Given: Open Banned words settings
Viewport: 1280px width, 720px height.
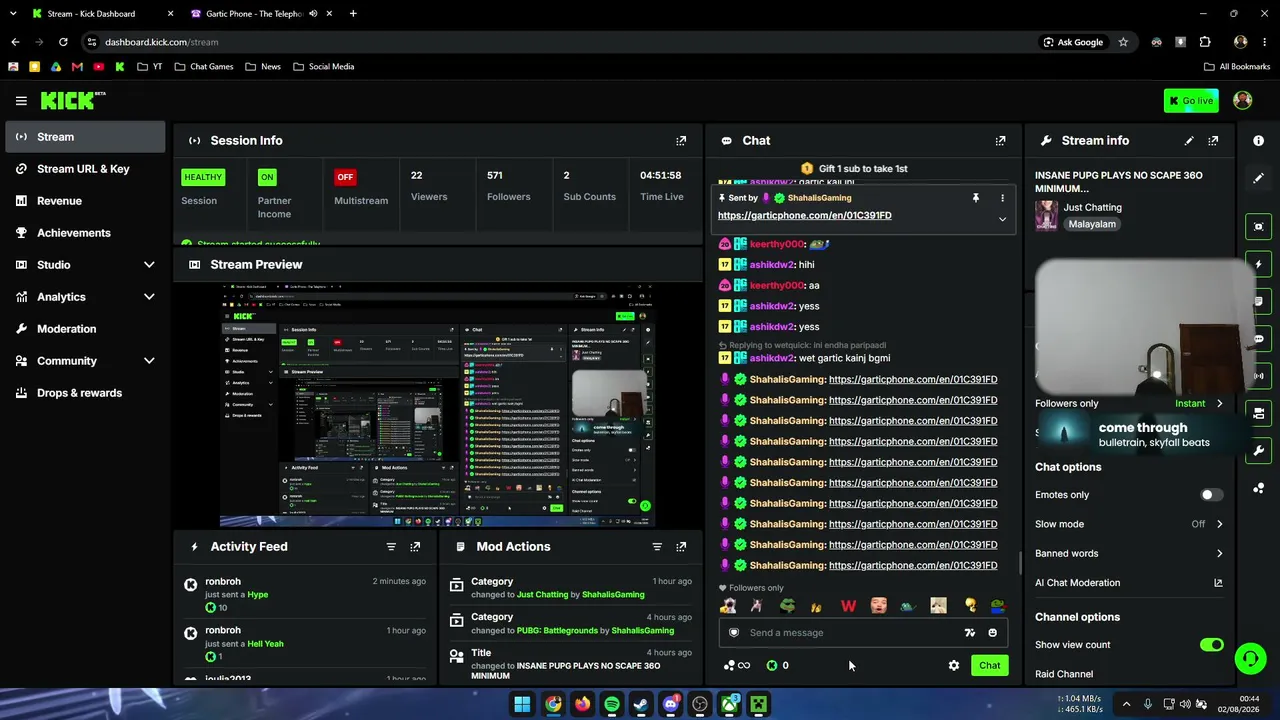Looking at the screenshot, I should coord(1129,553).
